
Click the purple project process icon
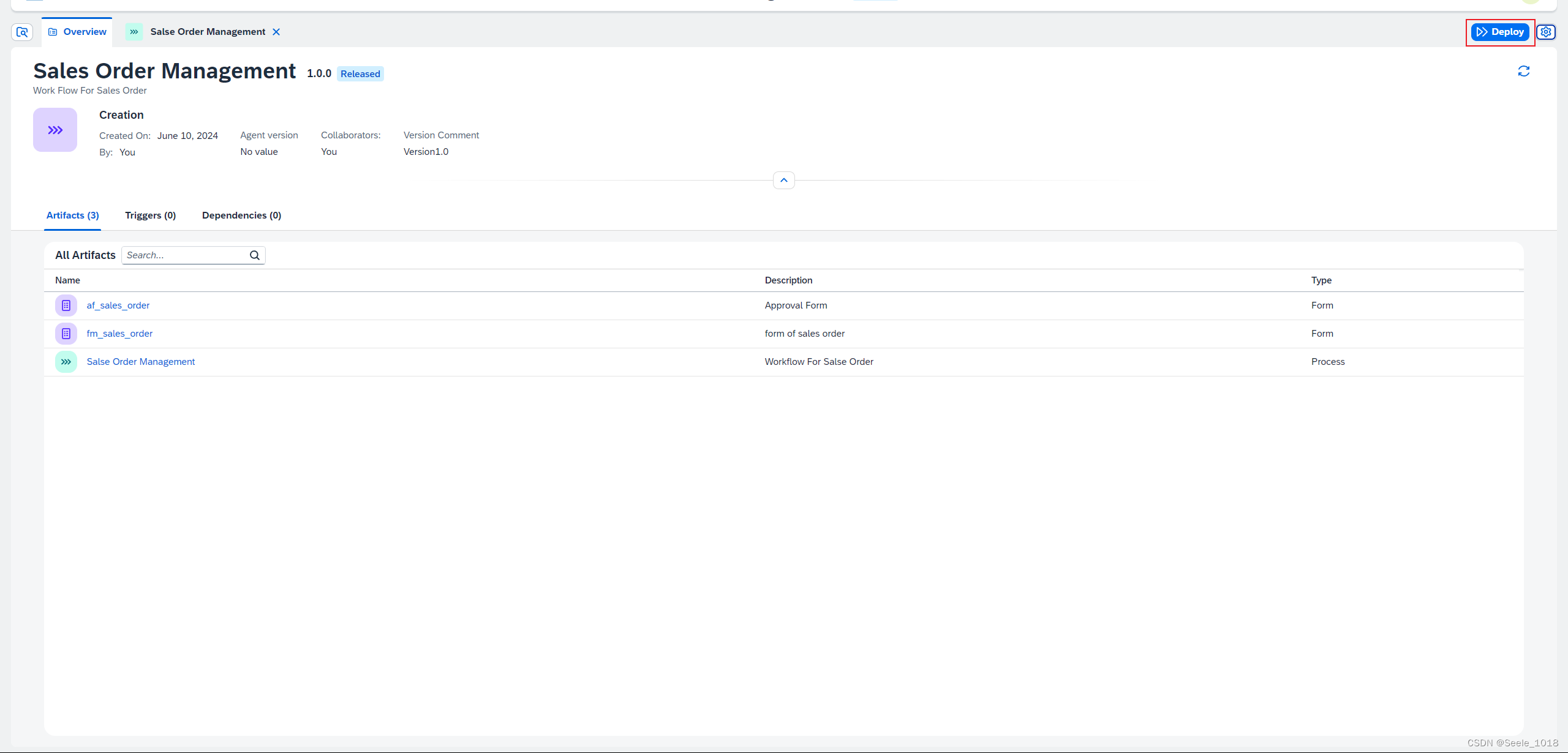(55, 130)
